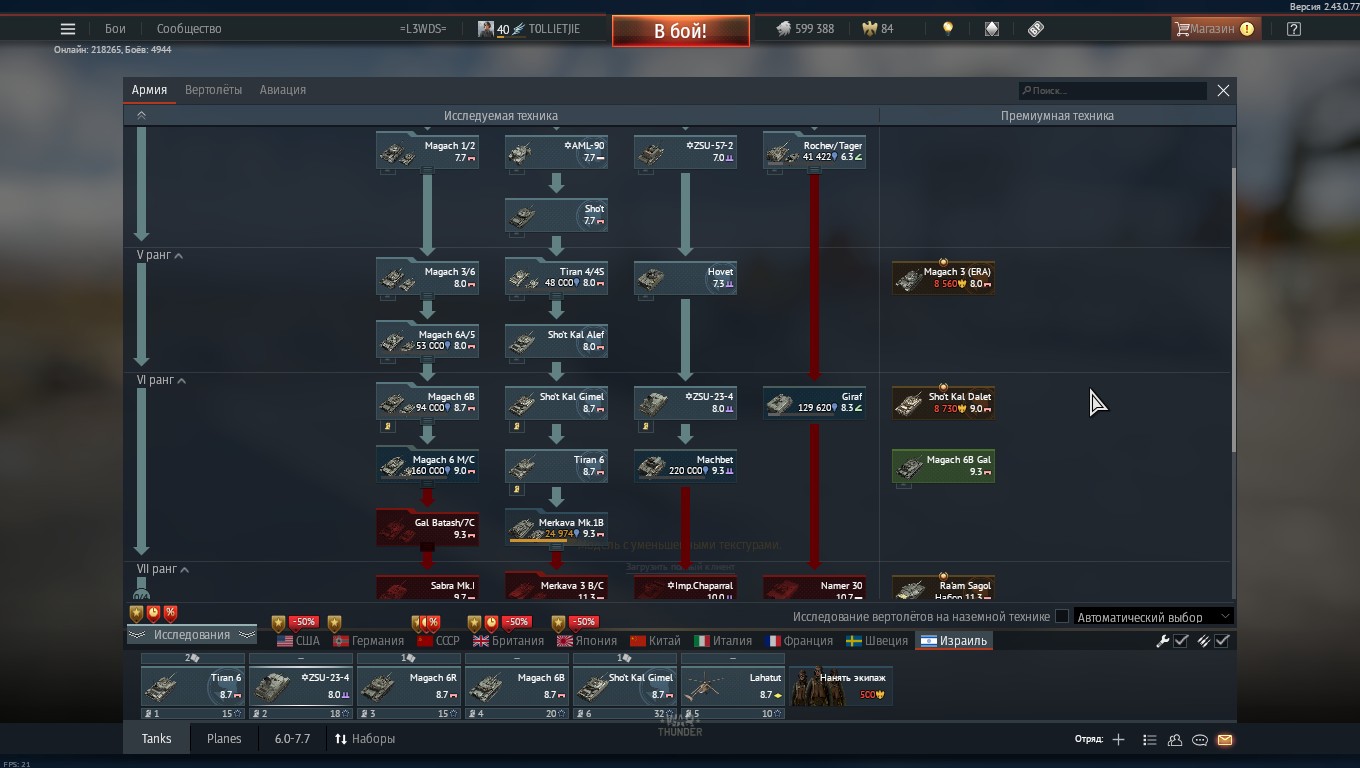This screenshot has height=768, width=1360.
Task: Select the Германия nation tab
Action: click(369, 641)
